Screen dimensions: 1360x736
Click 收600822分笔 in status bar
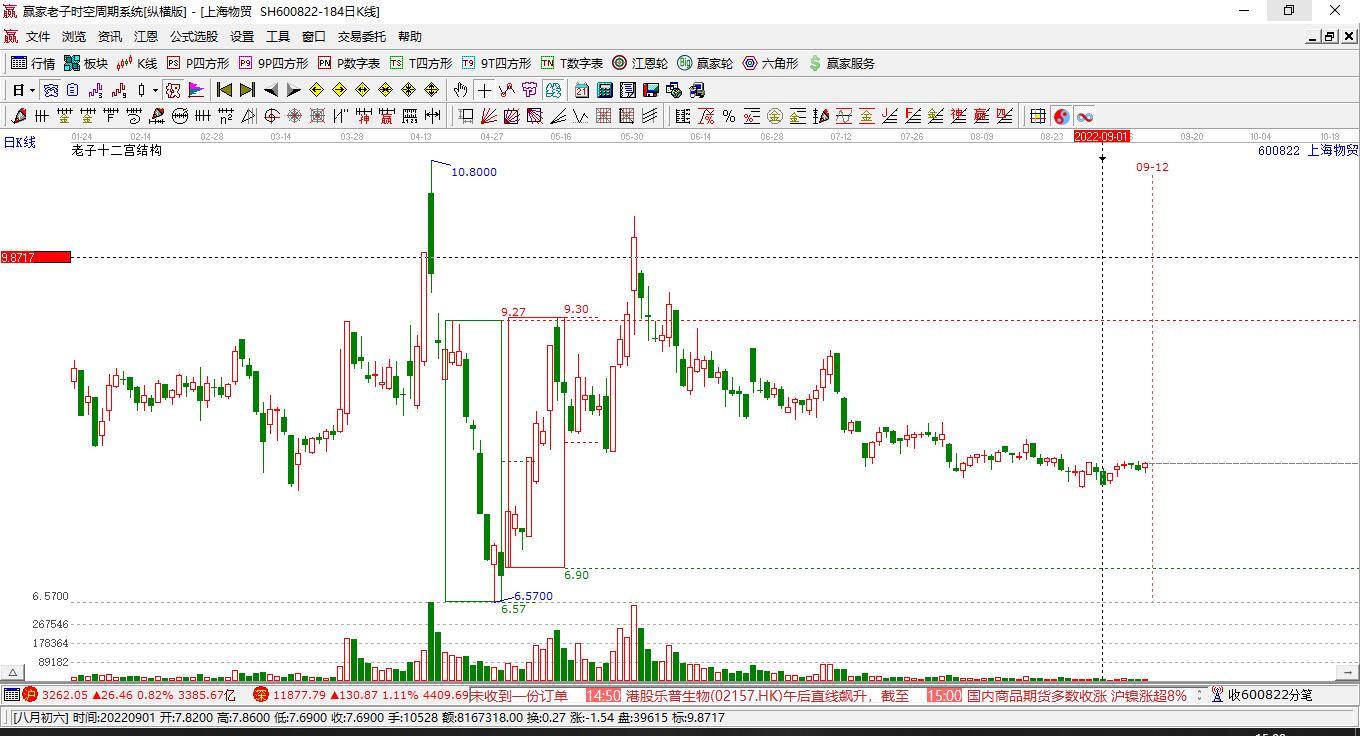tap(1270, 695)
